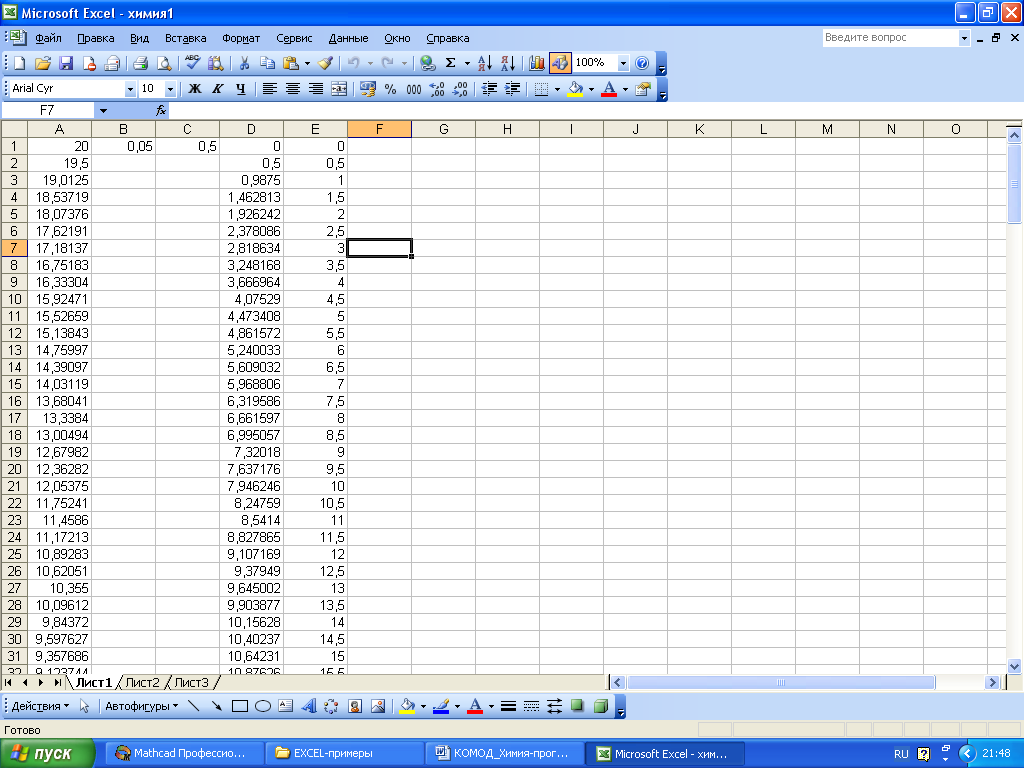Insert WordArt from the drawing toolbar
This screenshot has width=1024, height=768.
pos(308,706)
